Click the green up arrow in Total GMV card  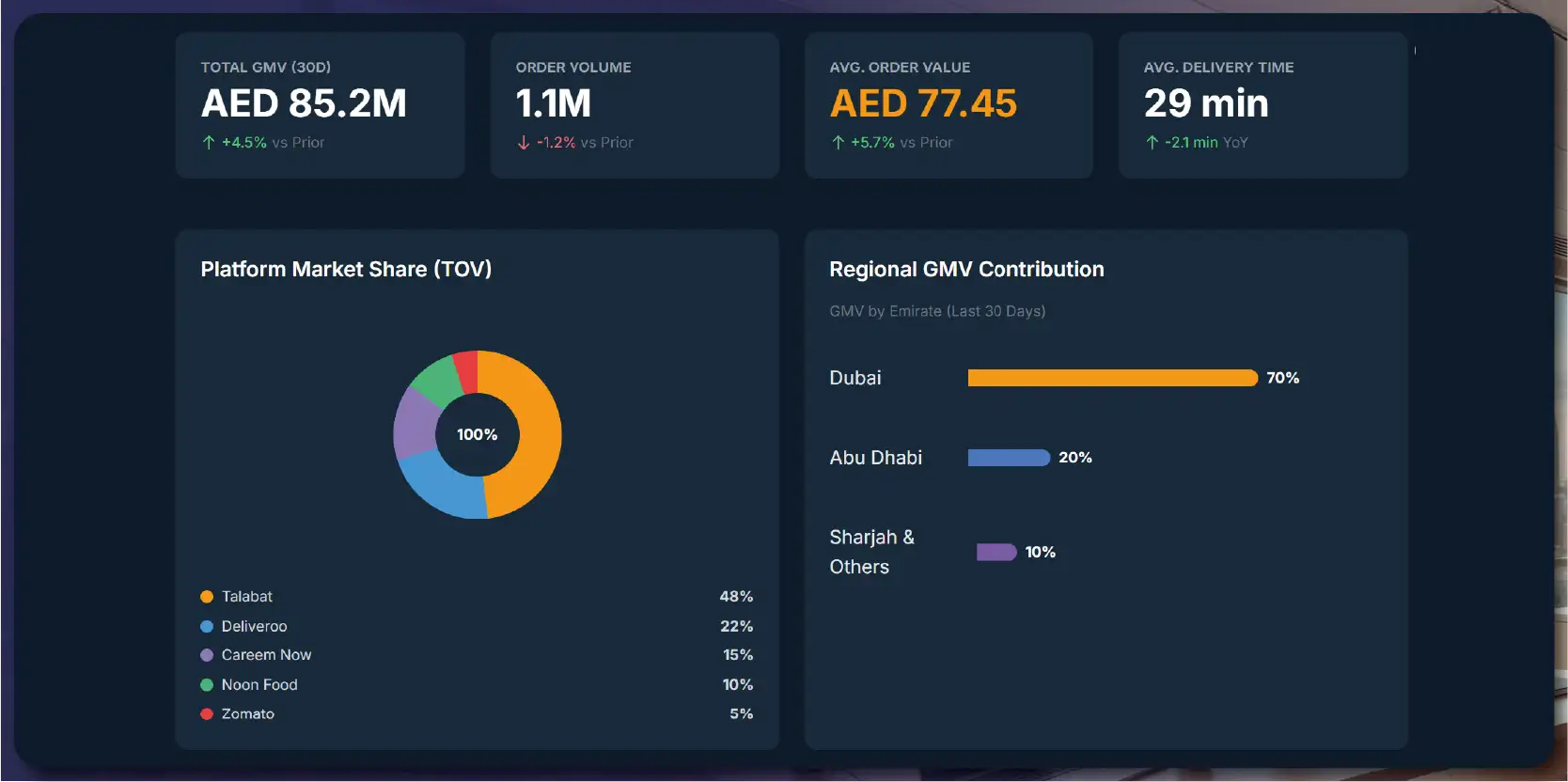(209, 143)
